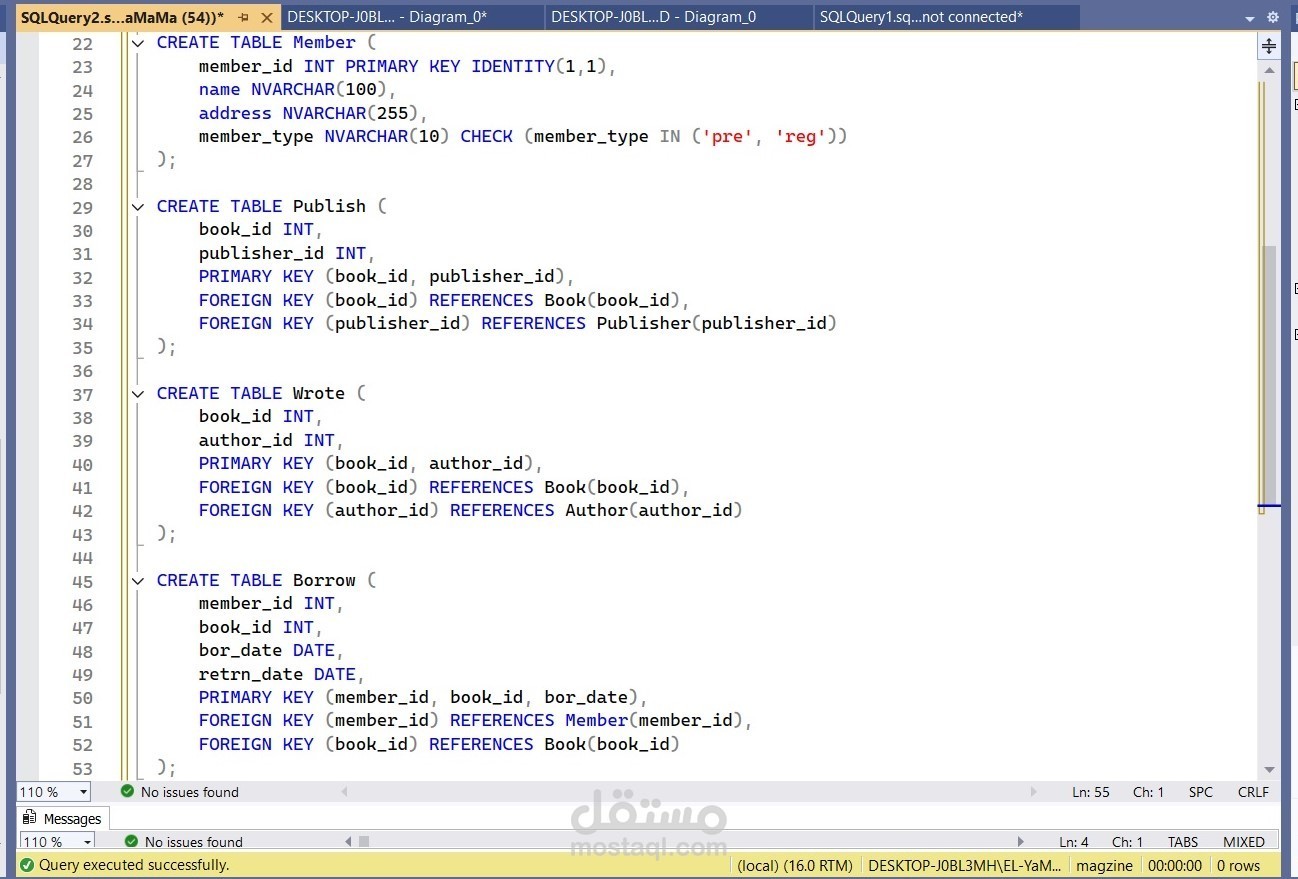Close the SQLQuery2 tab
Viewport: 1298px width, 879px height.
coord(267,18)
